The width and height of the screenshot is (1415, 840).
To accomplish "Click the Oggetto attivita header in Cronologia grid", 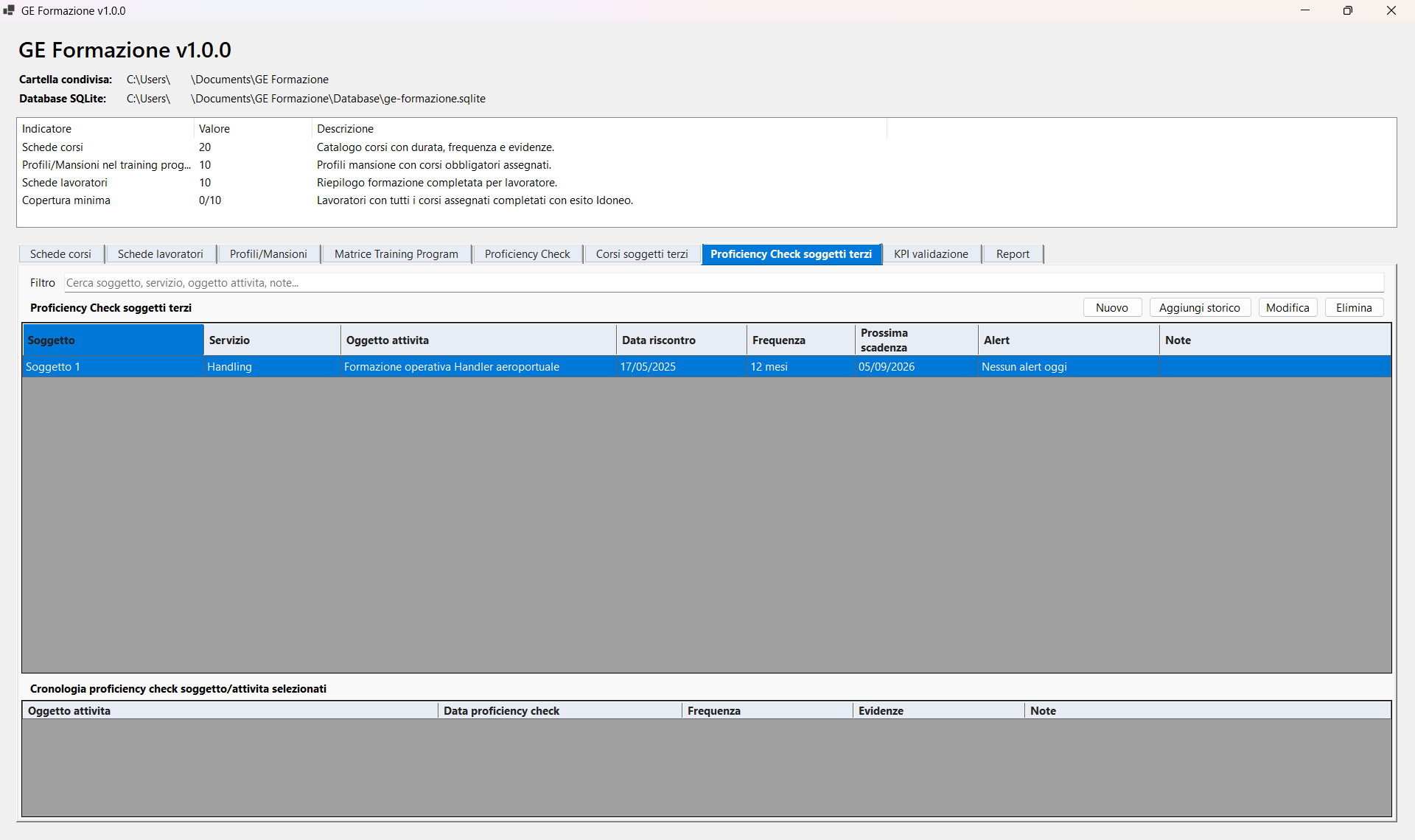I will tap(230, 711).
